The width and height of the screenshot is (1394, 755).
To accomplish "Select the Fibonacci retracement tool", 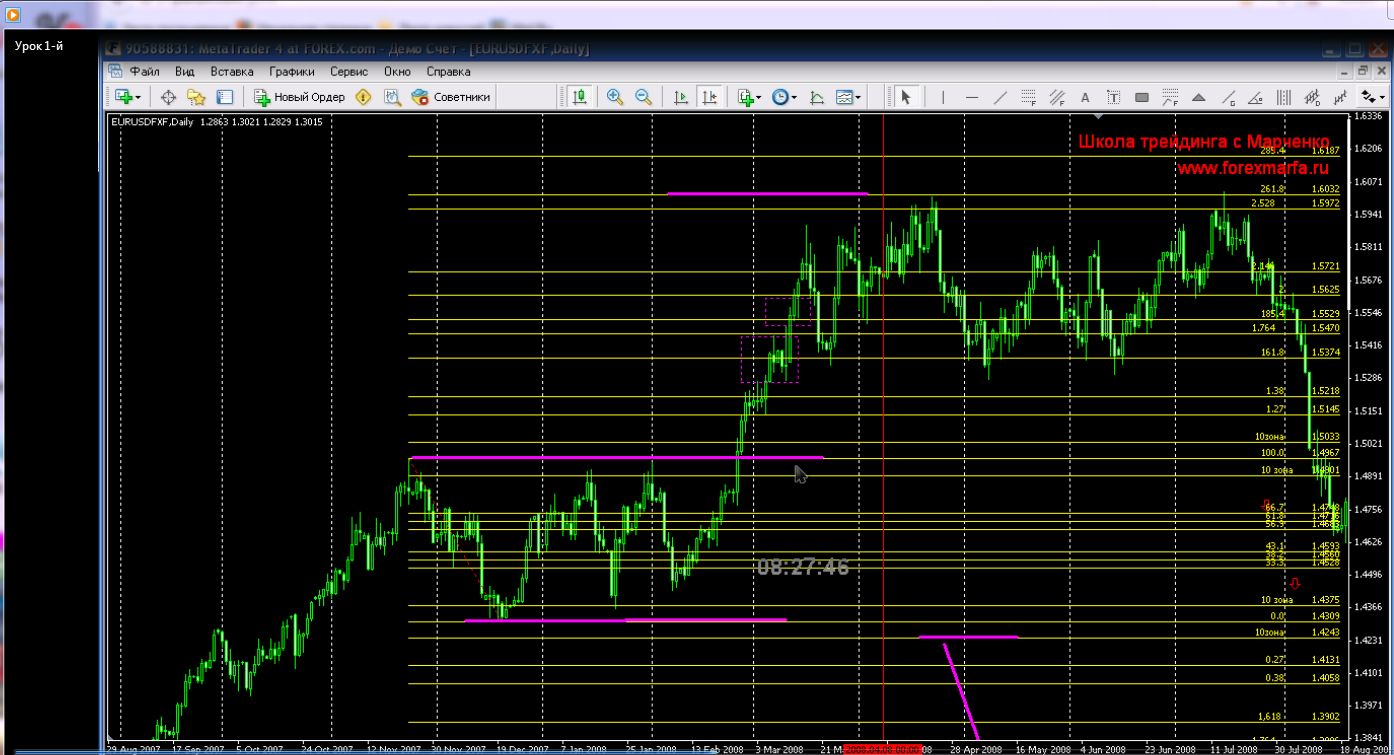I will pos(1028,97).
